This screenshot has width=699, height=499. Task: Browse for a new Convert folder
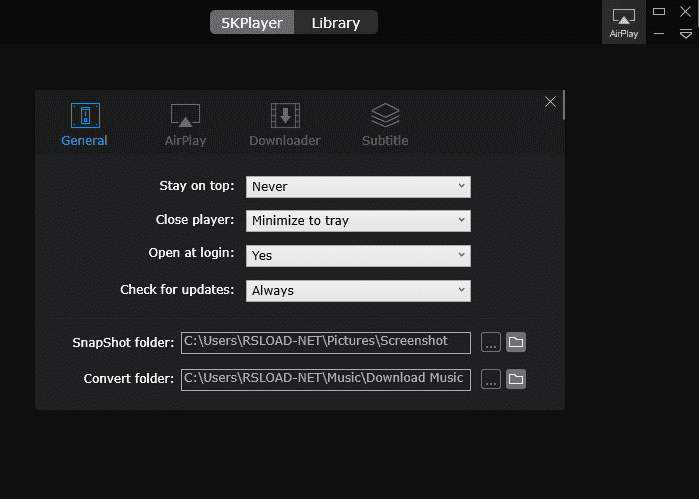[x=490, y=379]
